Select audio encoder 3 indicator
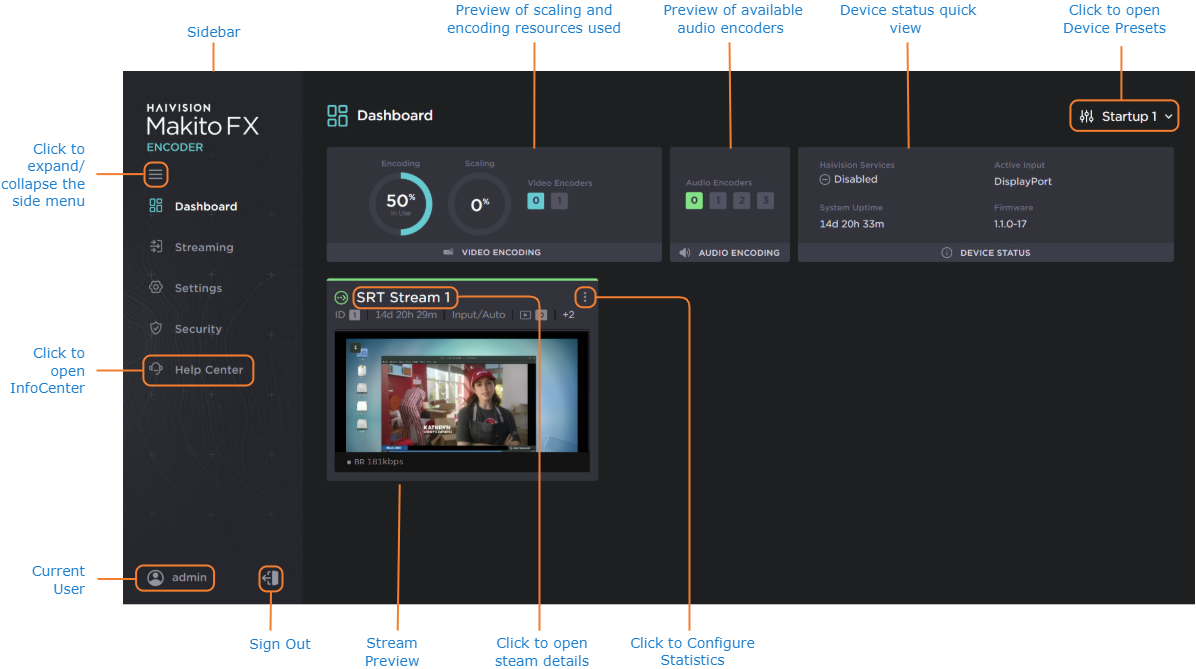 (765, 201)
